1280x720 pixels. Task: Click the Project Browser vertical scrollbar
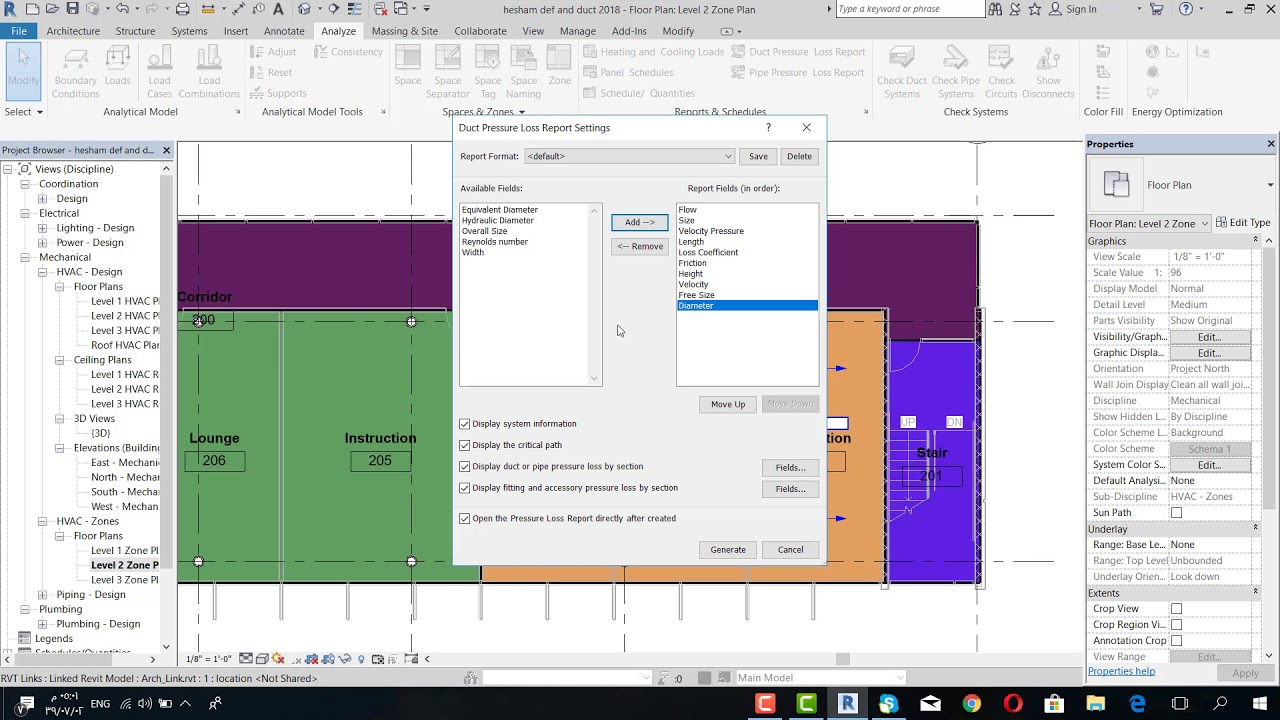tap(166, 407)
